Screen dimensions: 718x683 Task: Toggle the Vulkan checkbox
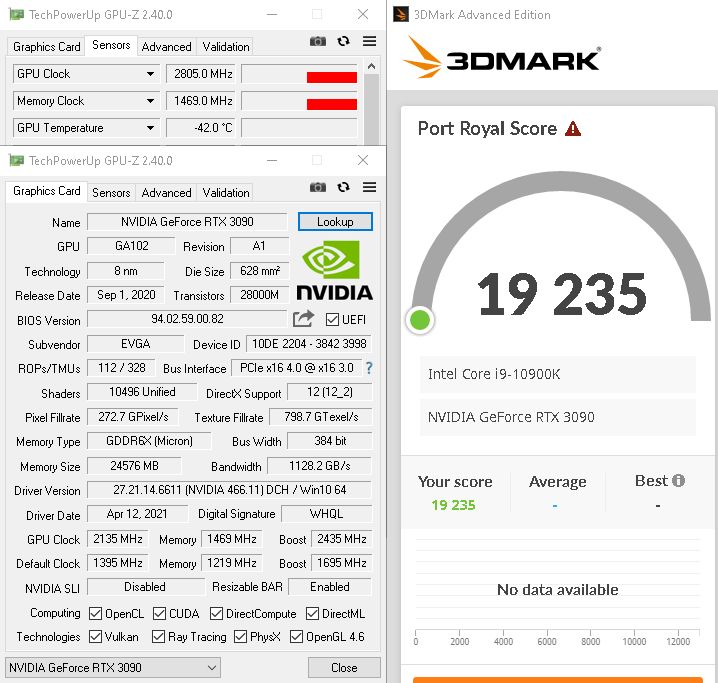click(95, 636)
